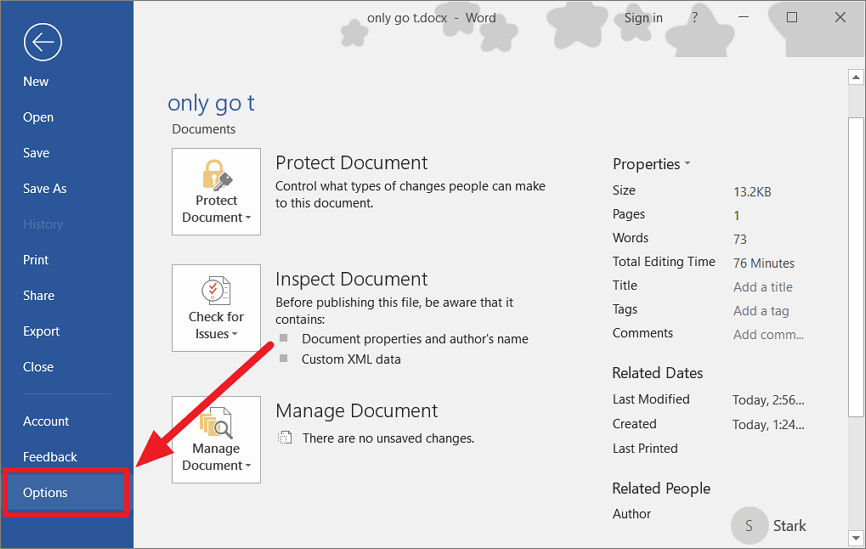Open the Check for Issues icon button
866x549 pixels.
click(216, 308)
